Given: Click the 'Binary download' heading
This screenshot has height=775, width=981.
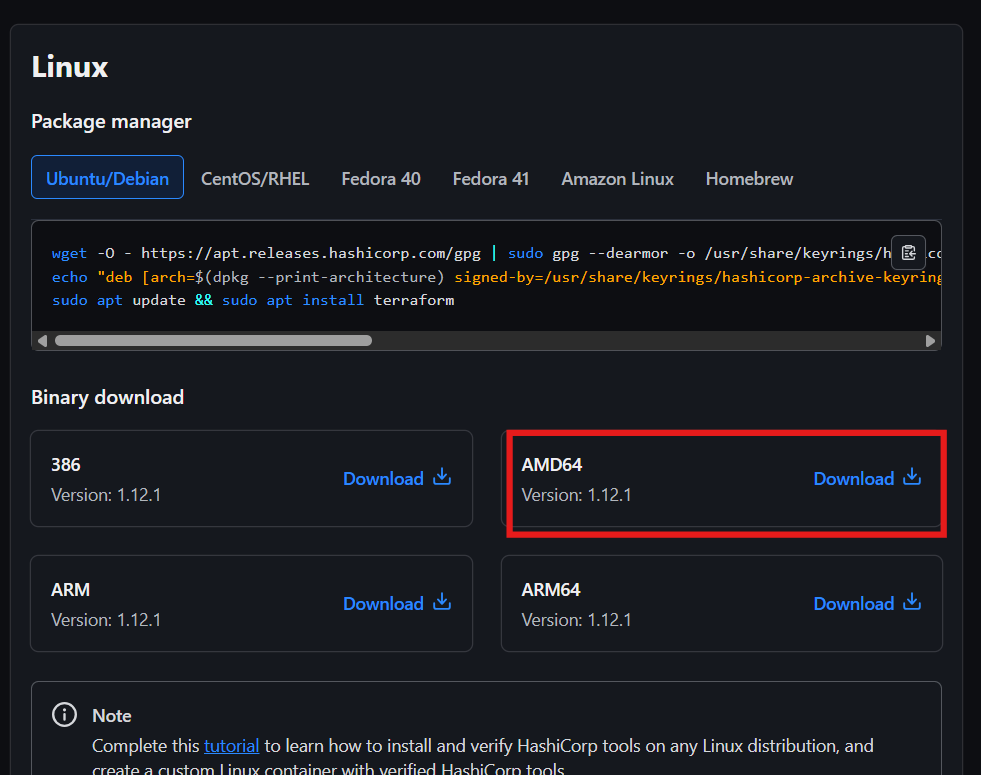Looking at the screenshot, I should (x=108, y=397).
